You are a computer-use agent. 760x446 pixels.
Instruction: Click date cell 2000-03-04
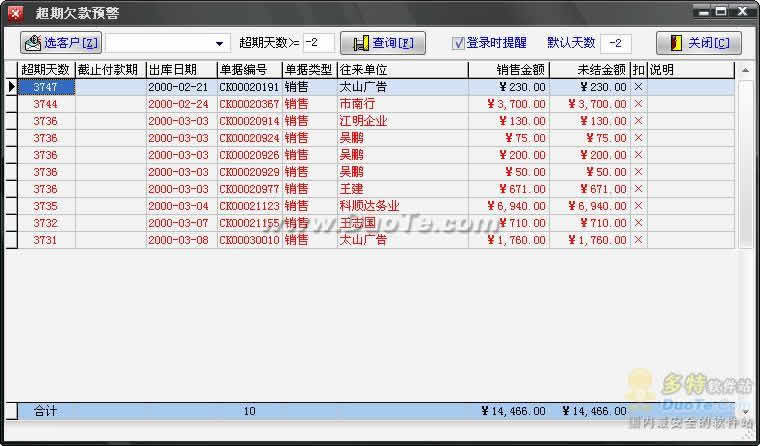(x=182, y=206)
